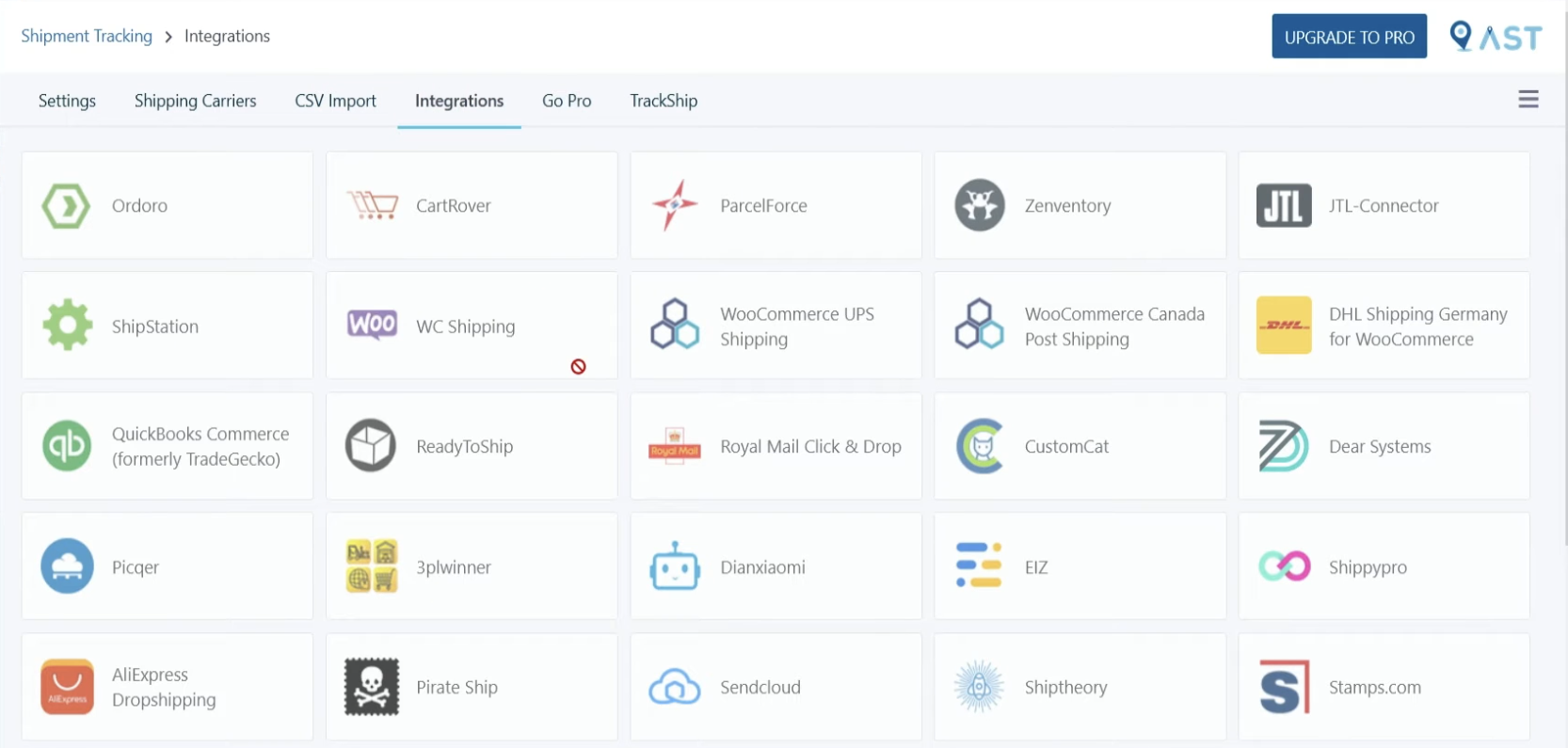The height and width of the screenshot is (748, 1568).
Task: Select the Ordoro label text
Action: pos(139,205)
